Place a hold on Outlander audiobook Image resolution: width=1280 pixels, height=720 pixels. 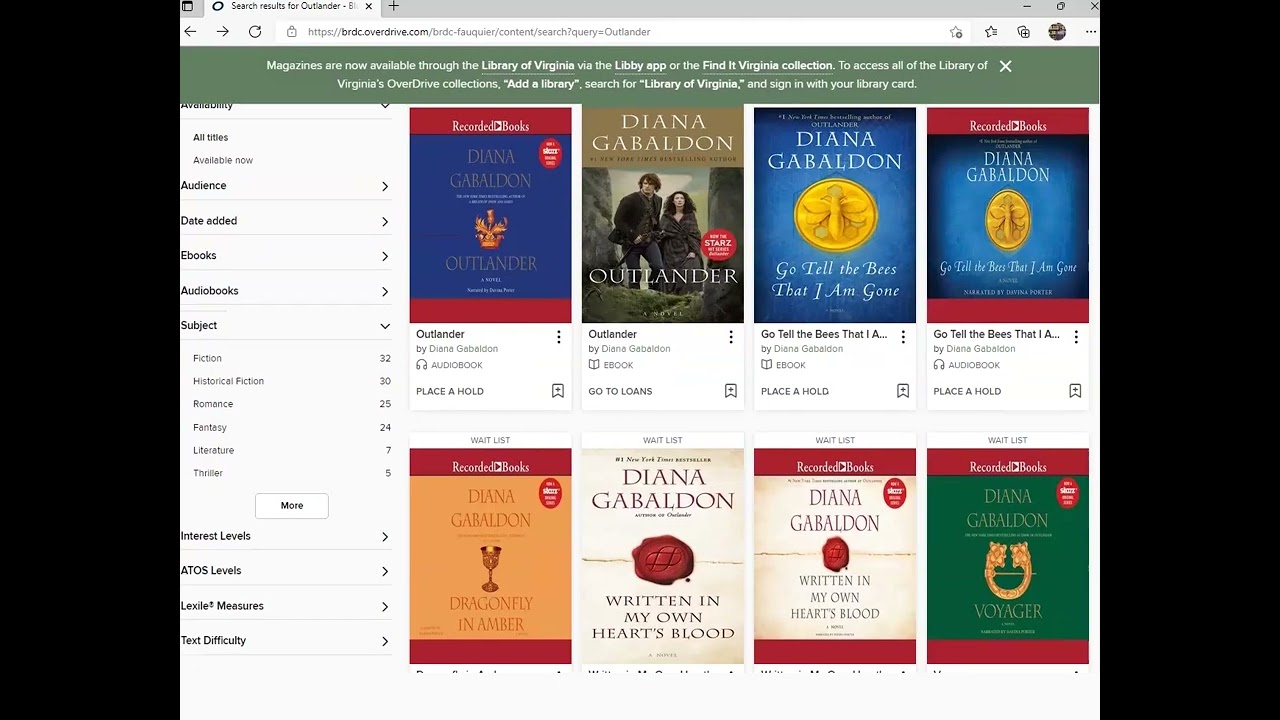coord(450,391)
